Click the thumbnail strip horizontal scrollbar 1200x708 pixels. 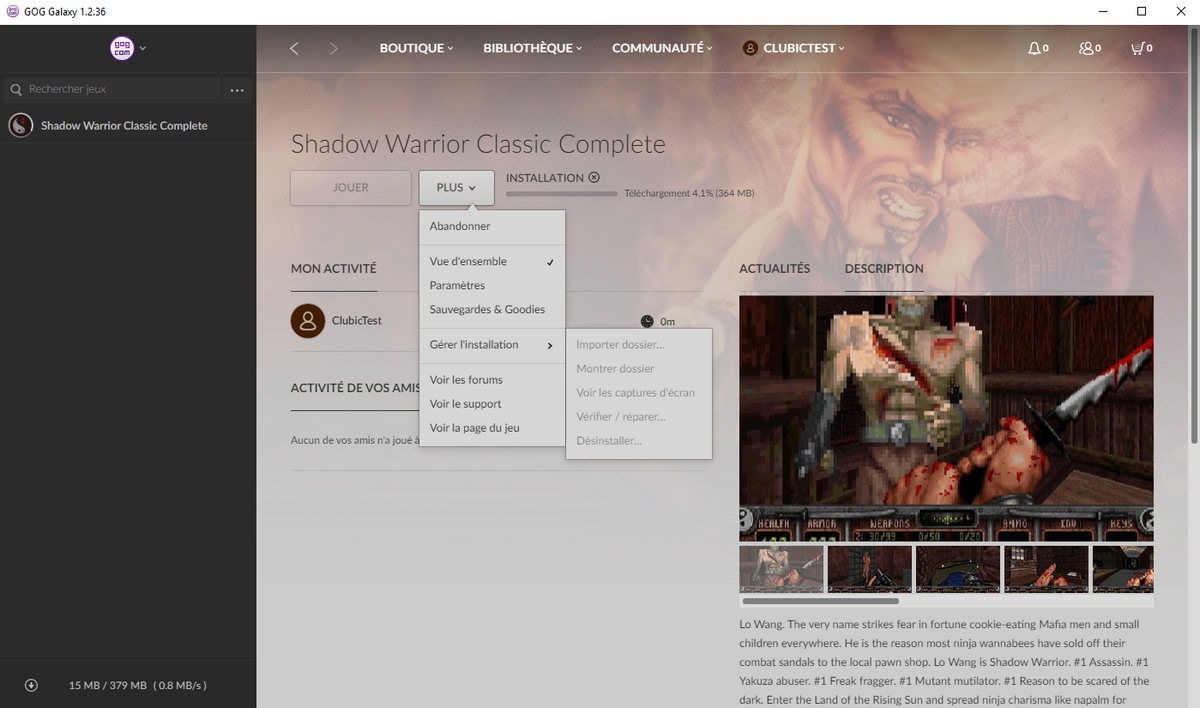821,601
